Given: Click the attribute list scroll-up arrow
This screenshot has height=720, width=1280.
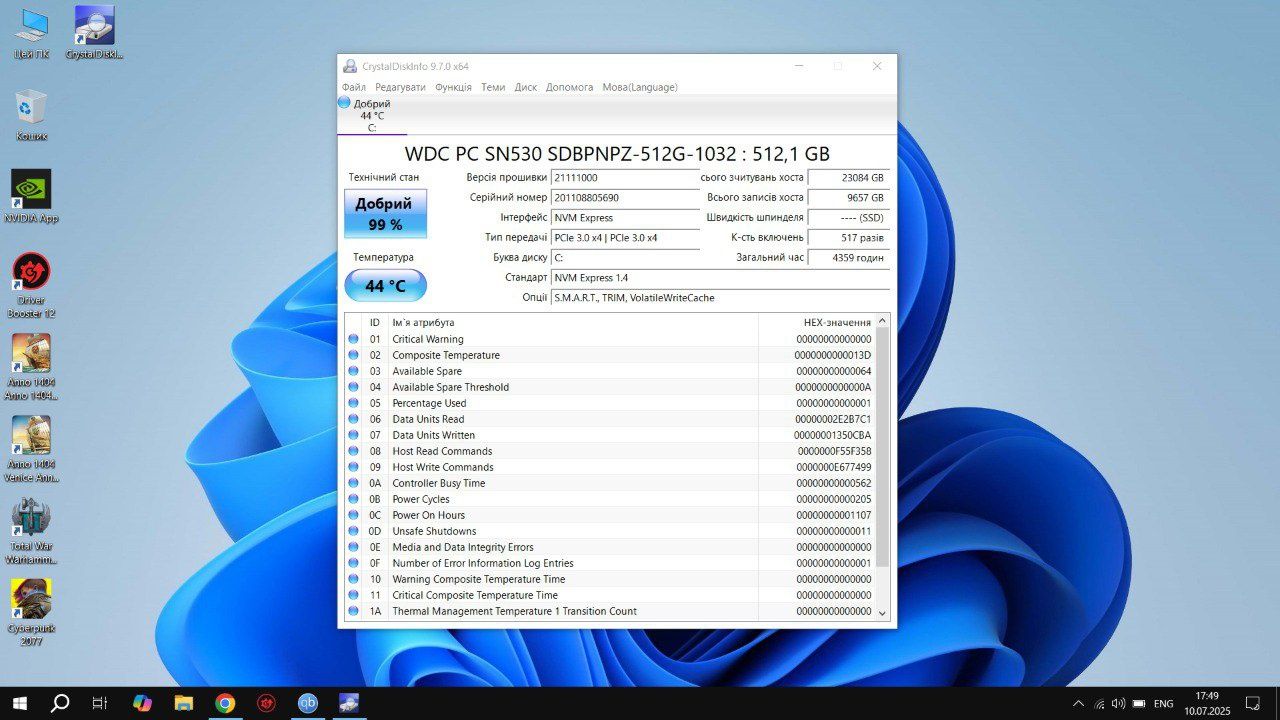Looking at the screenshot, I should point(882,322).
